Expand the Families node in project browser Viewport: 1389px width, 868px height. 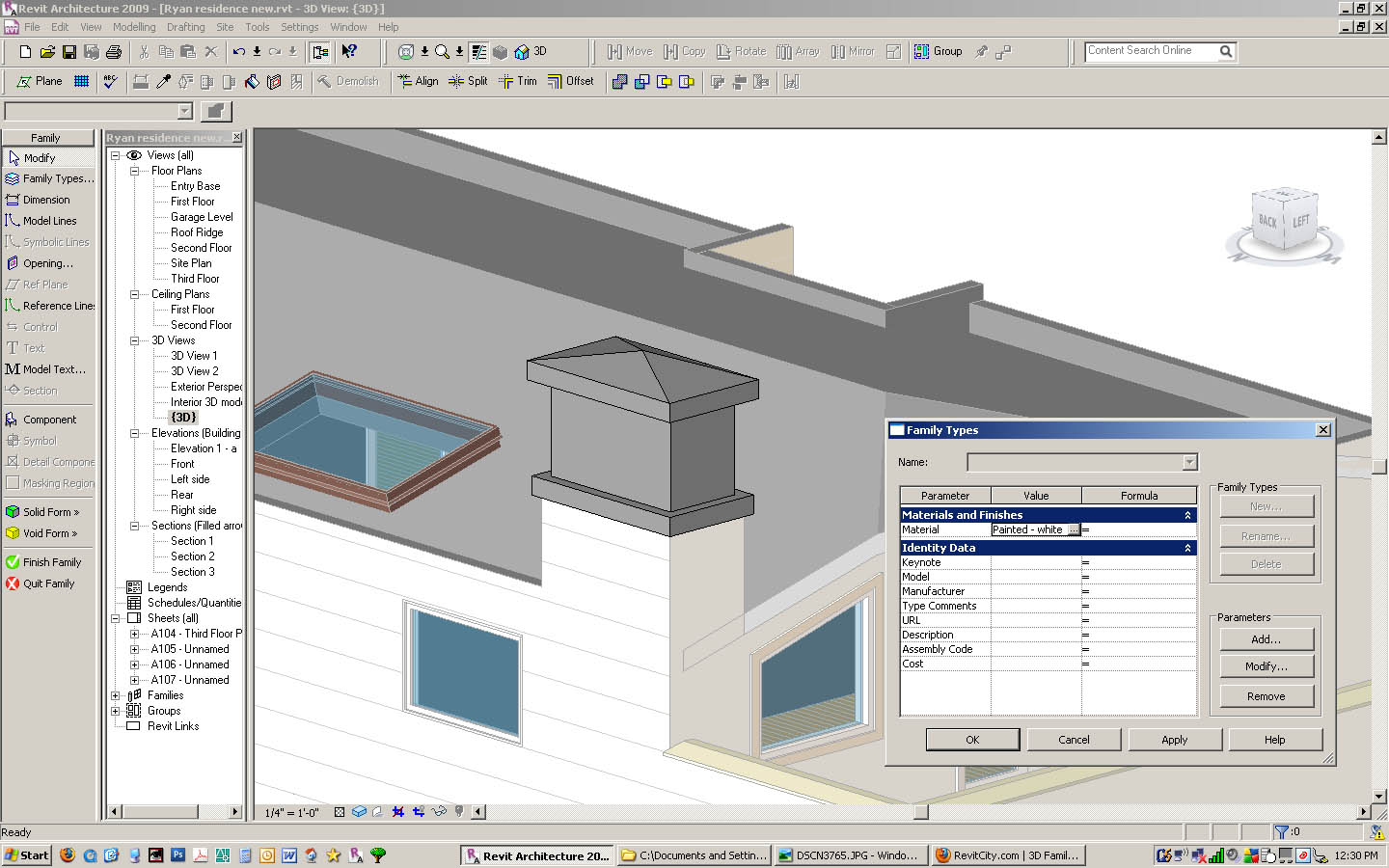116,695
